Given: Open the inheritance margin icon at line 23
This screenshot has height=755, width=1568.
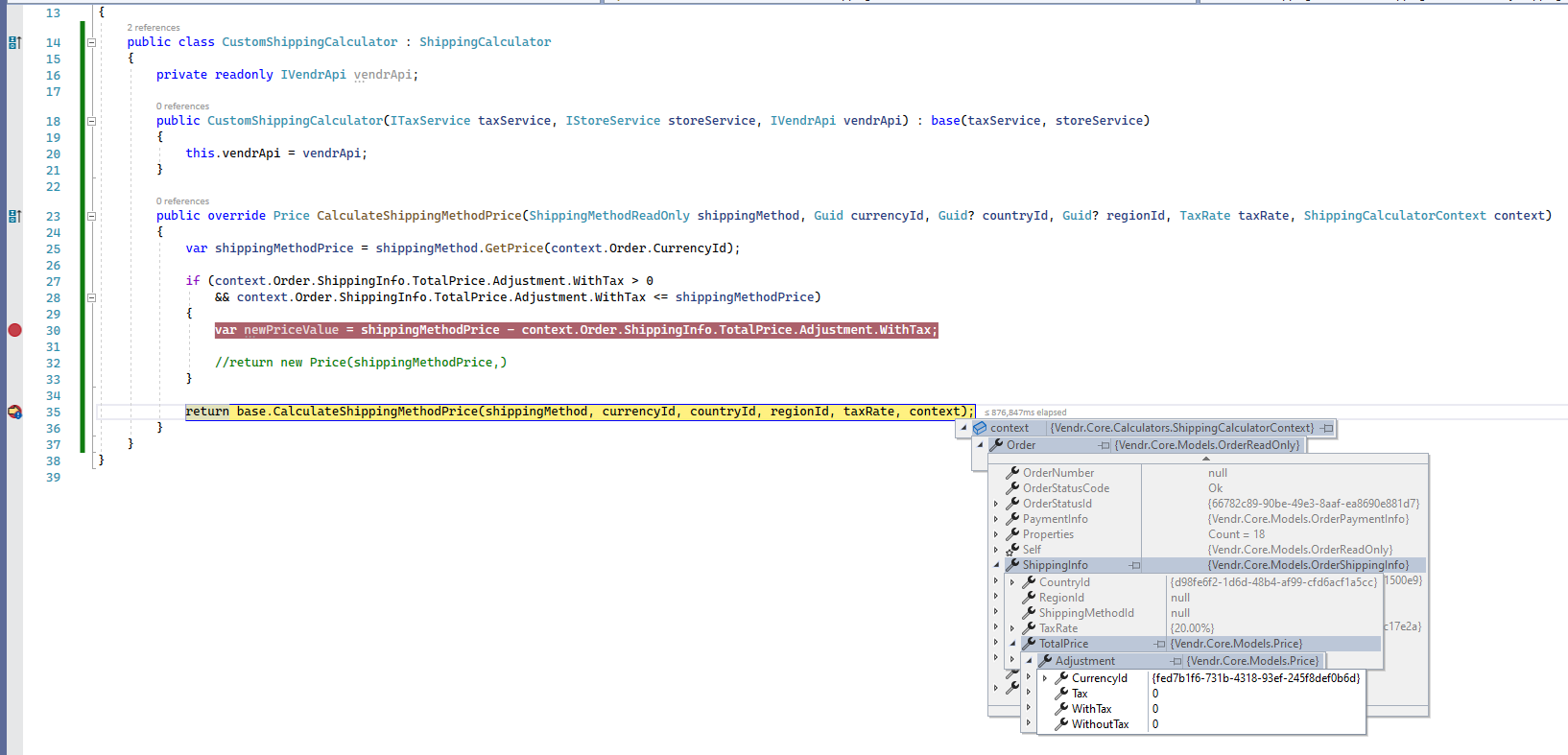Looking at the screenshot, I should tap(14, 216).
